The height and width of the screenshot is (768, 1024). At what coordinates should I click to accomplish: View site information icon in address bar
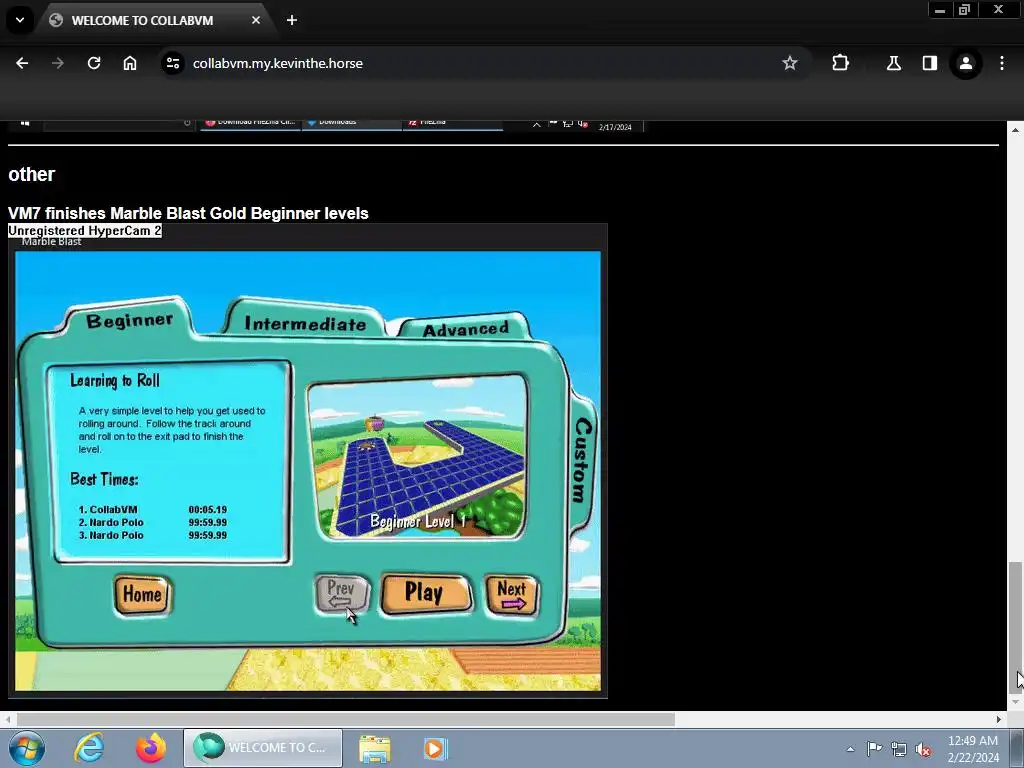(173, 63)
